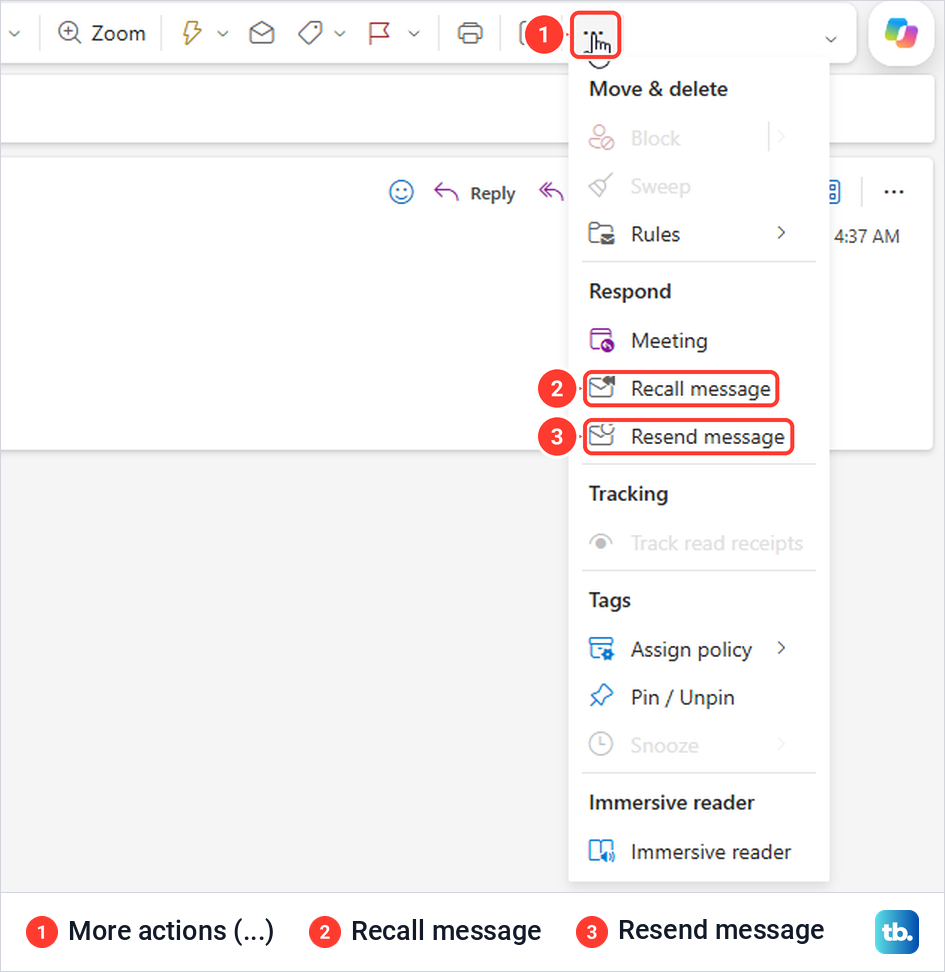945x972 pixels.
Task: Select Resend message
Action: [x=688, y=436]
